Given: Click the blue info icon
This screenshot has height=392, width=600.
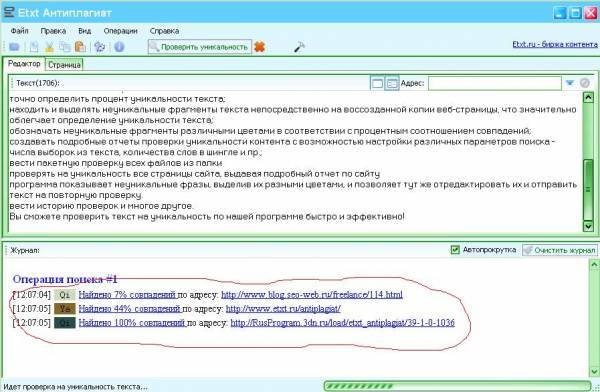Looking at the screenshot, I should (119, 47).
